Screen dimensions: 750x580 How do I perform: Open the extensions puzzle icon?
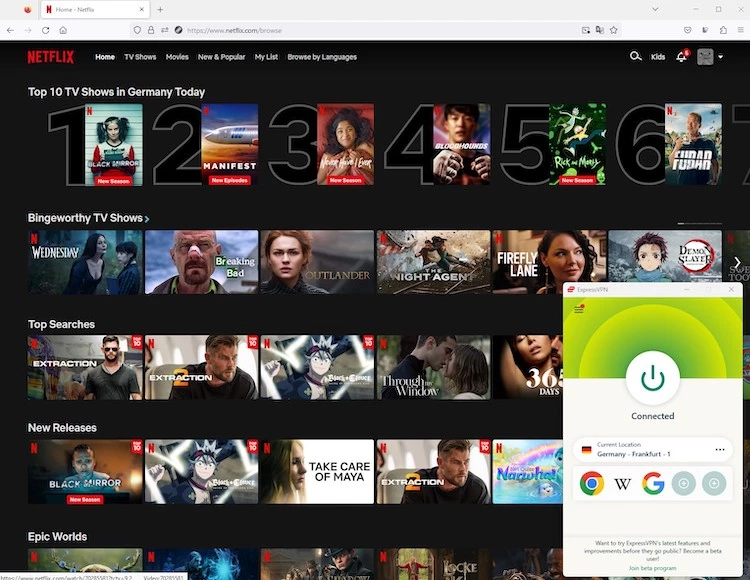point(723,30)
